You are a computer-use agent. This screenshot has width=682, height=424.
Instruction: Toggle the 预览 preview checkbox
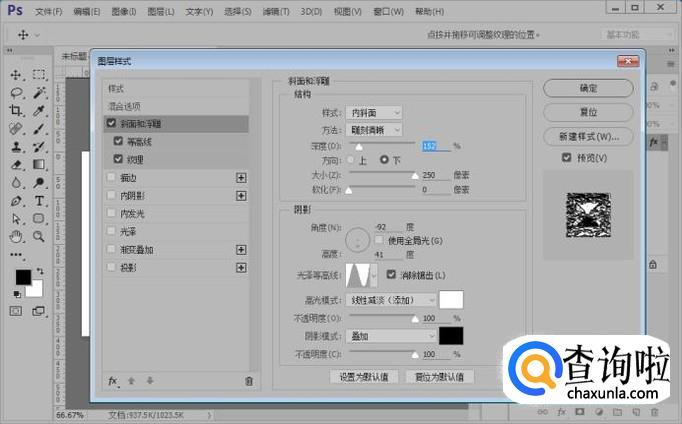(x=567, y=157)
